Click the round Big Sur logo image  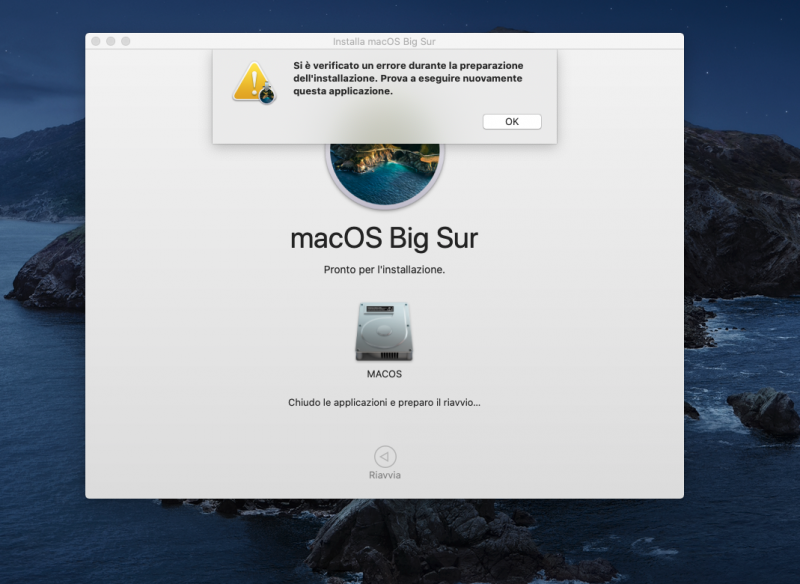coord(385,175)
